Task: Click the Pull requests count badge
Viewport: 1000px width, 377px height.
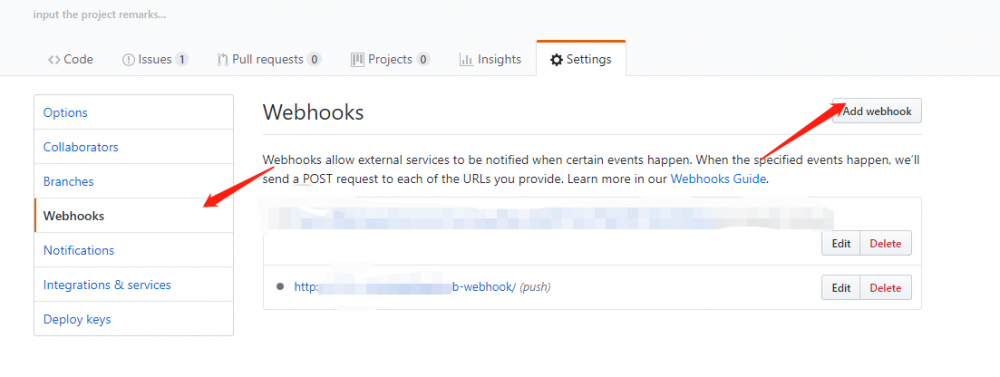Action: 314,60
